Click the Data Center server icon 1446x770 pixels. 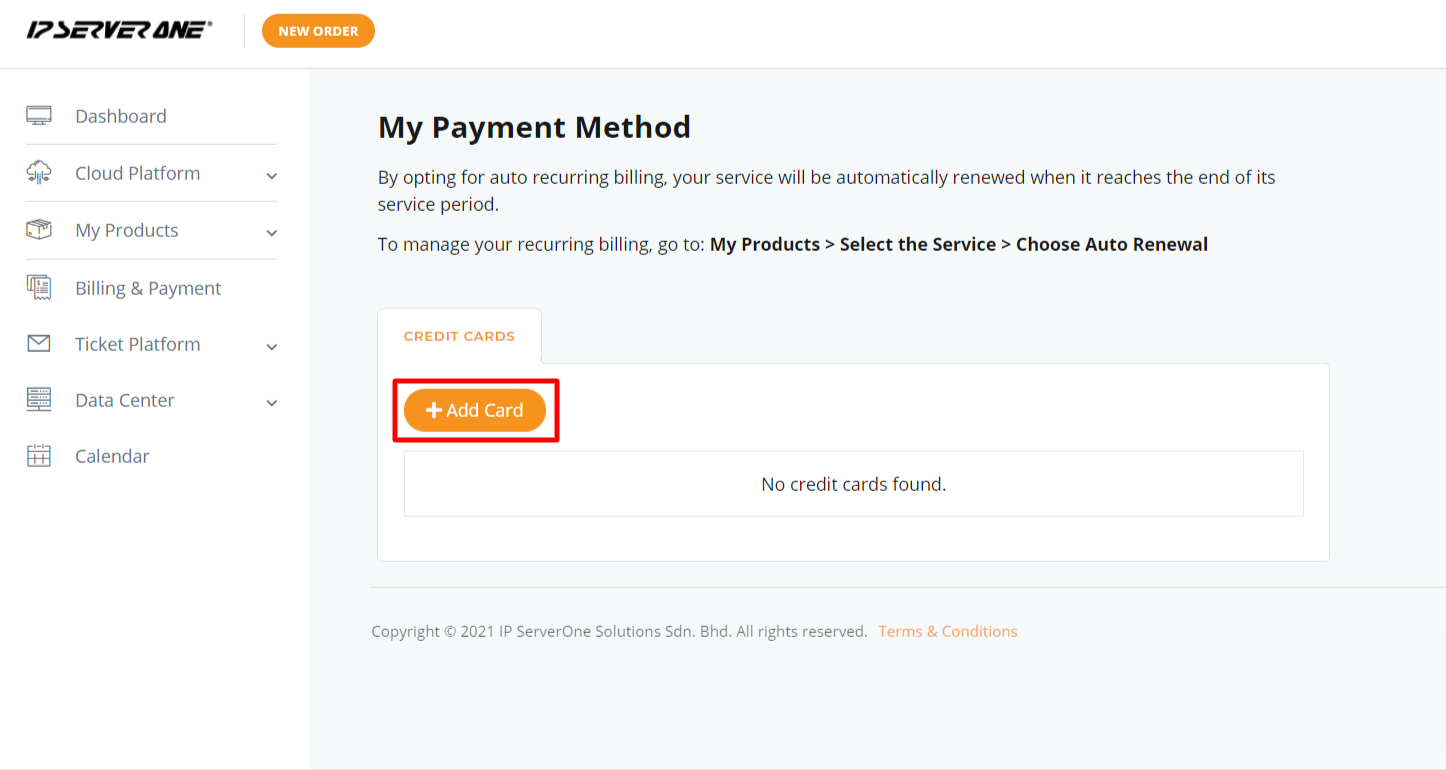(39, 399)
